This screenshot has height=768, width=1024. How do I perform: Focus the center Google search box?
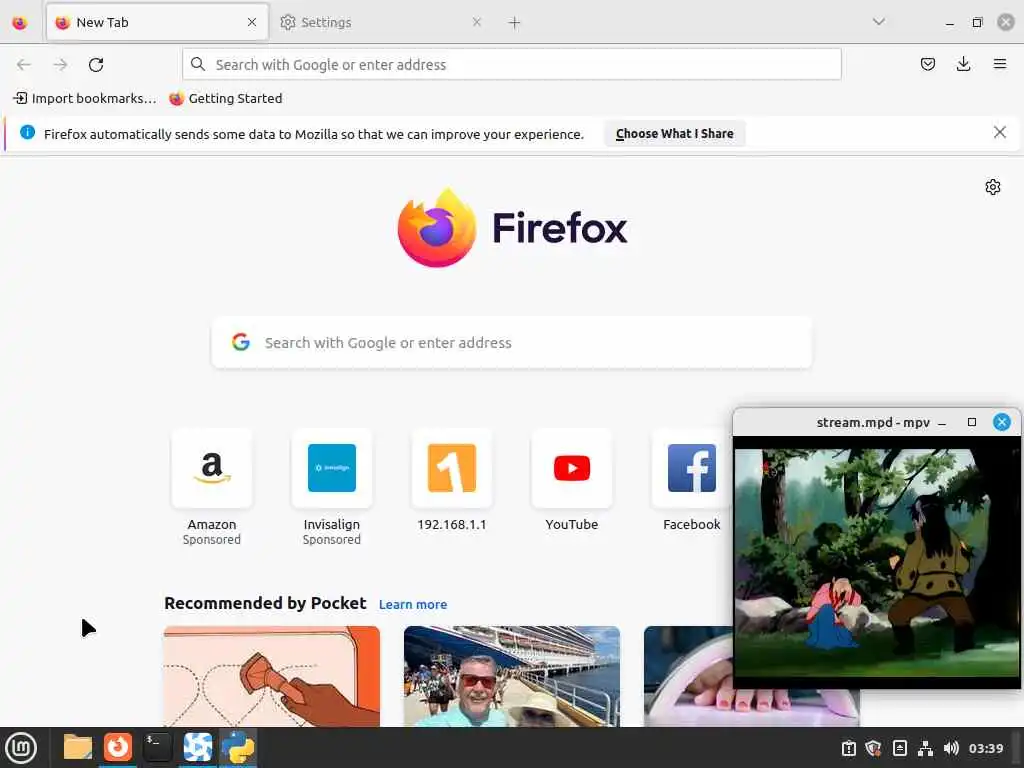pos(511,343)
